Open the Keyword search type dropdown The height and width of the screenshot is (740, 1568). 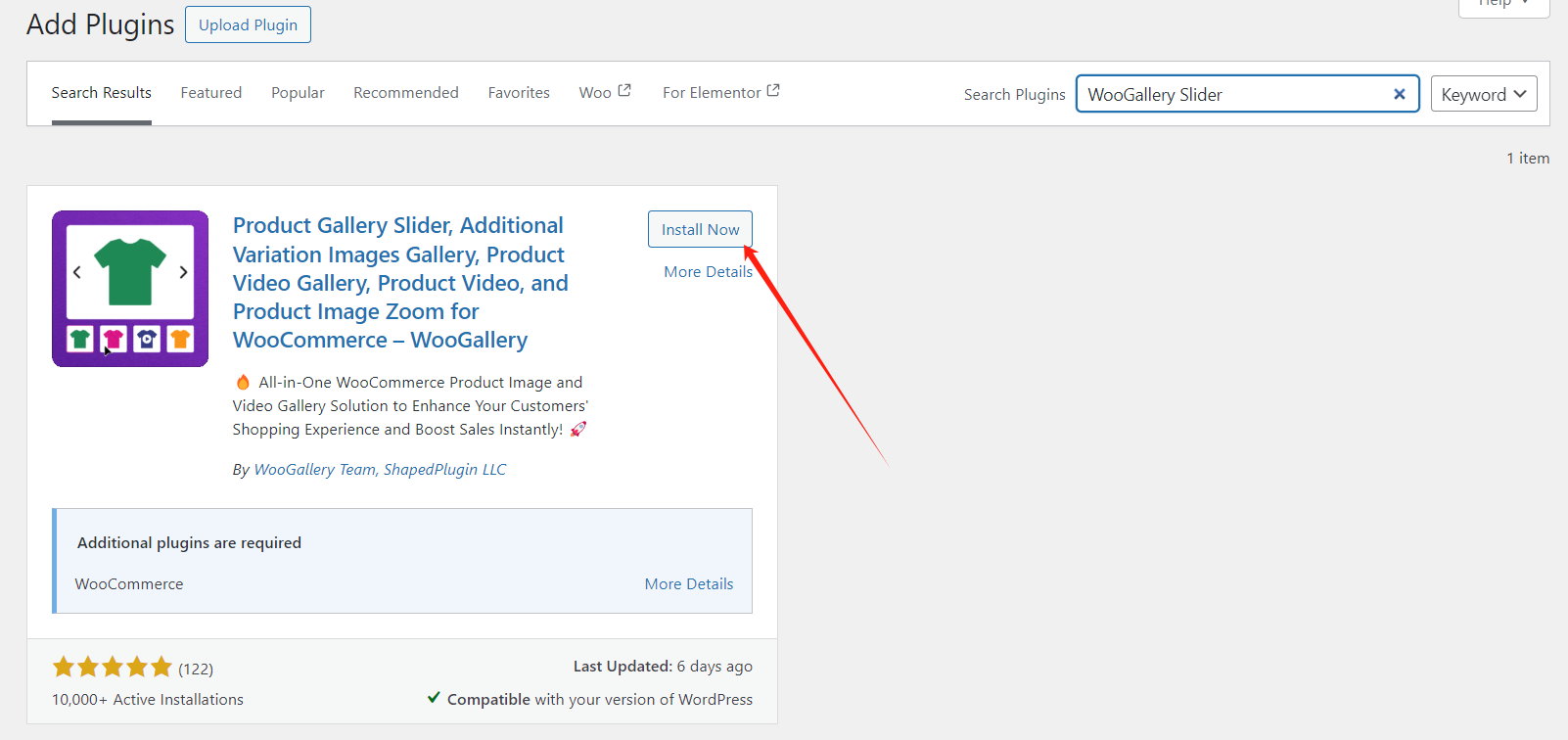pyautogui.click(x=1484, y=94)
